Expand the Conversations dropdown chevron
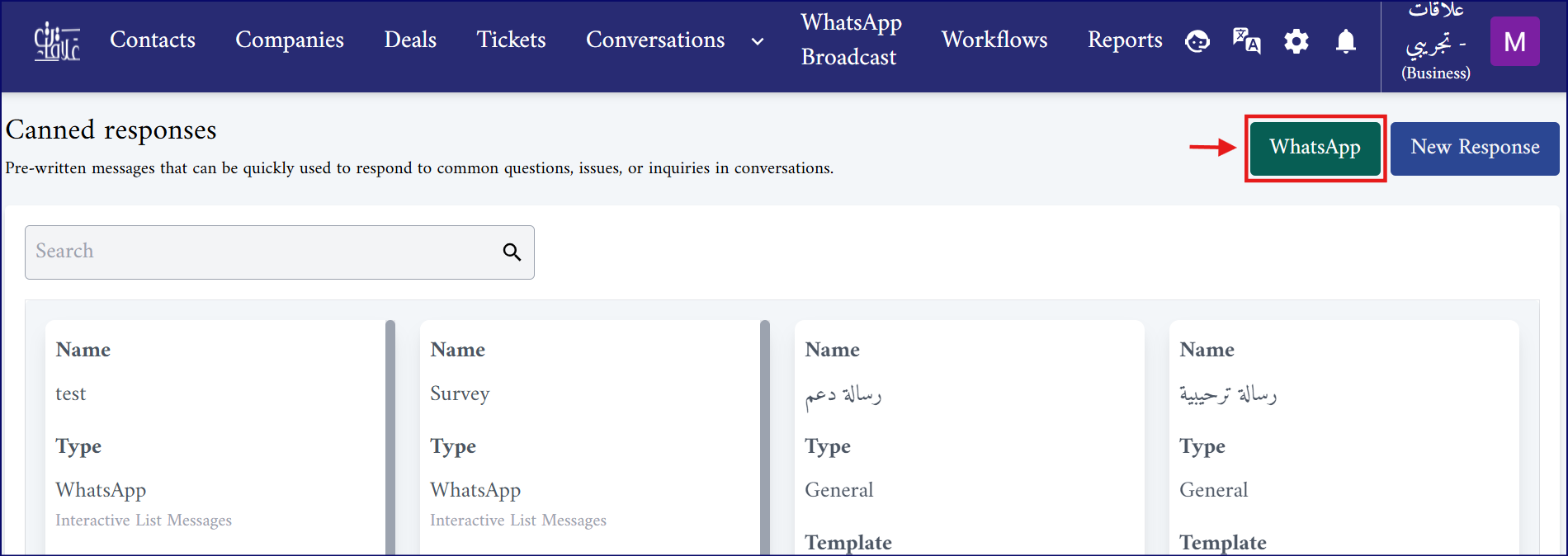The height and width of the screenshot is (556, 1568). pos(757,41)
